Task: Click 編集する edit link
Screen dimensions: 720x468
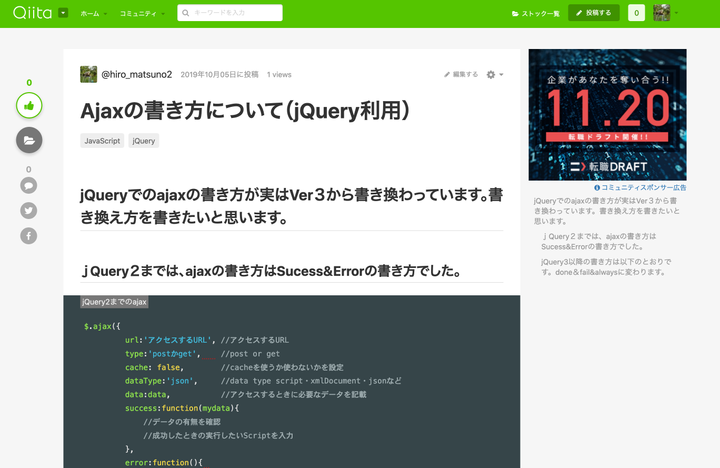Action: pyautogui.click(x=461, y=74)
